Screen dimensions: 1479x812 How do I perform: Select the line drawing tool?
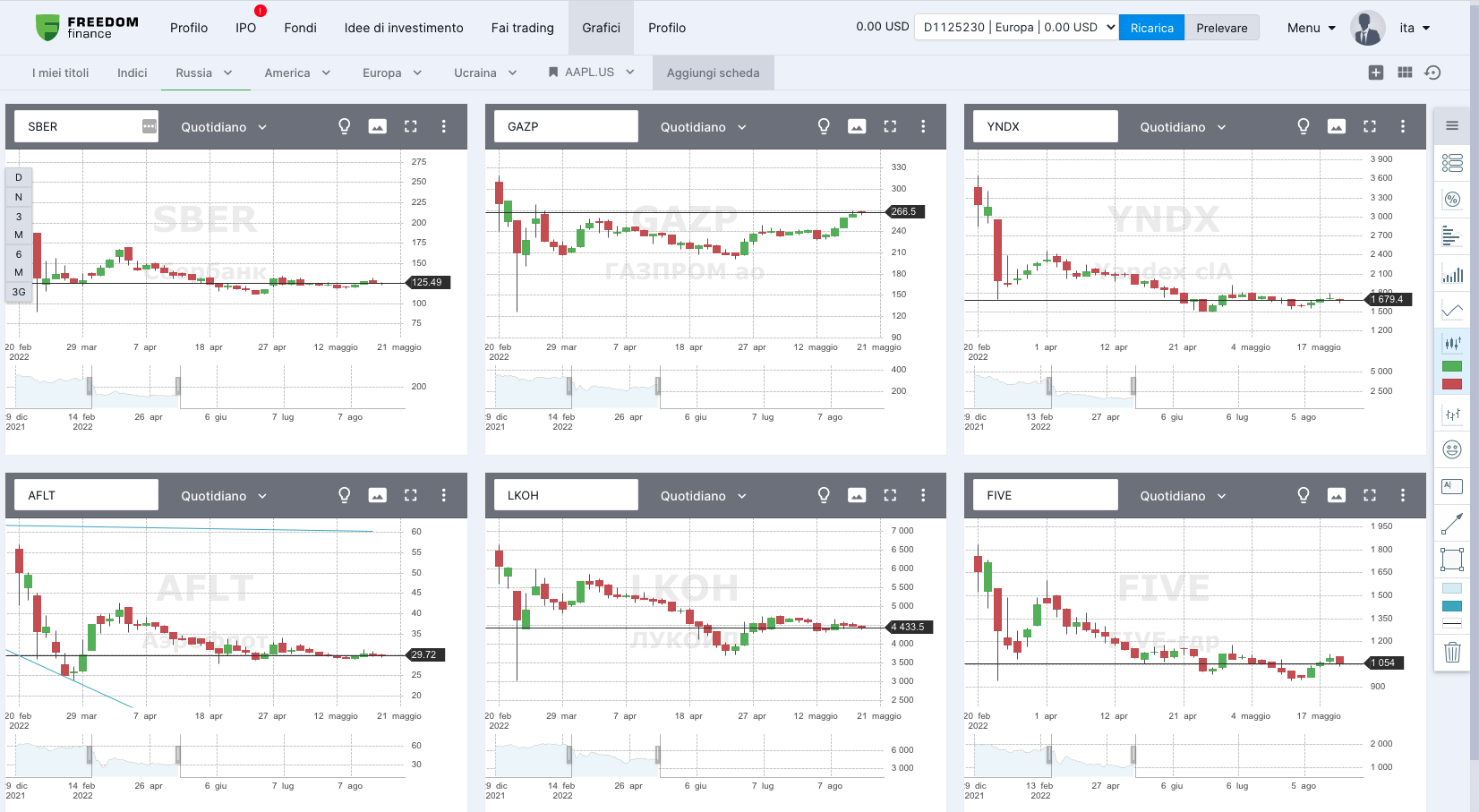(1452, 523)
